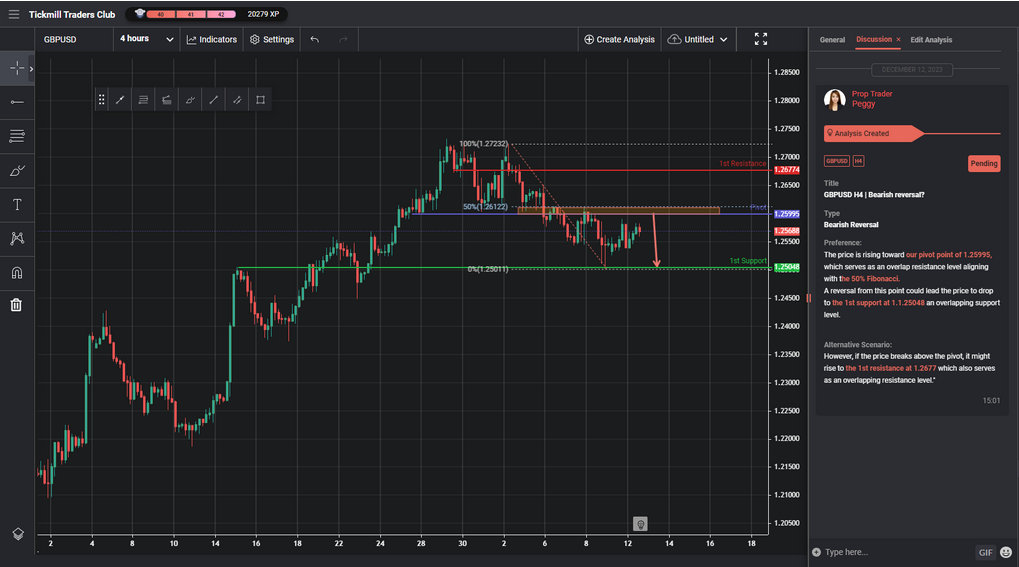This screenshot has height=567, width=1019.
Task: Open the Untitled layout dropdown
Action: [x=698, y=40]
